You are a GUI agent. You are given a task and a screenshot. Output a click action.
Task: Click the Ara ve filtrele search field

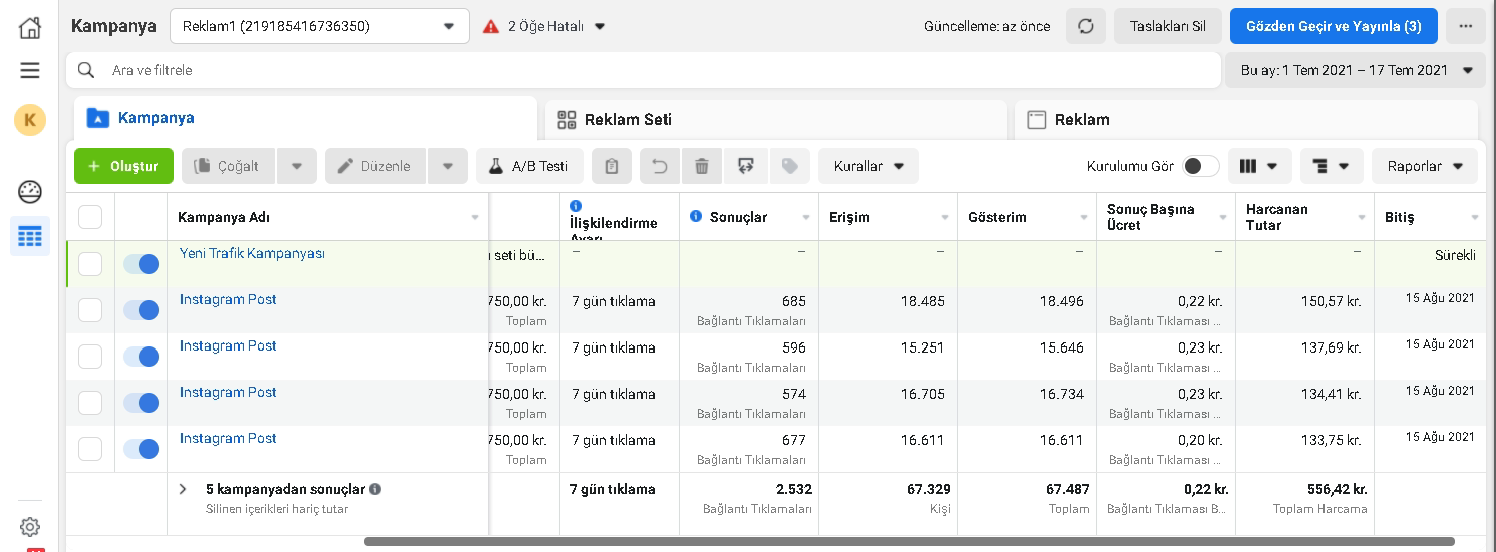point(643,70)
